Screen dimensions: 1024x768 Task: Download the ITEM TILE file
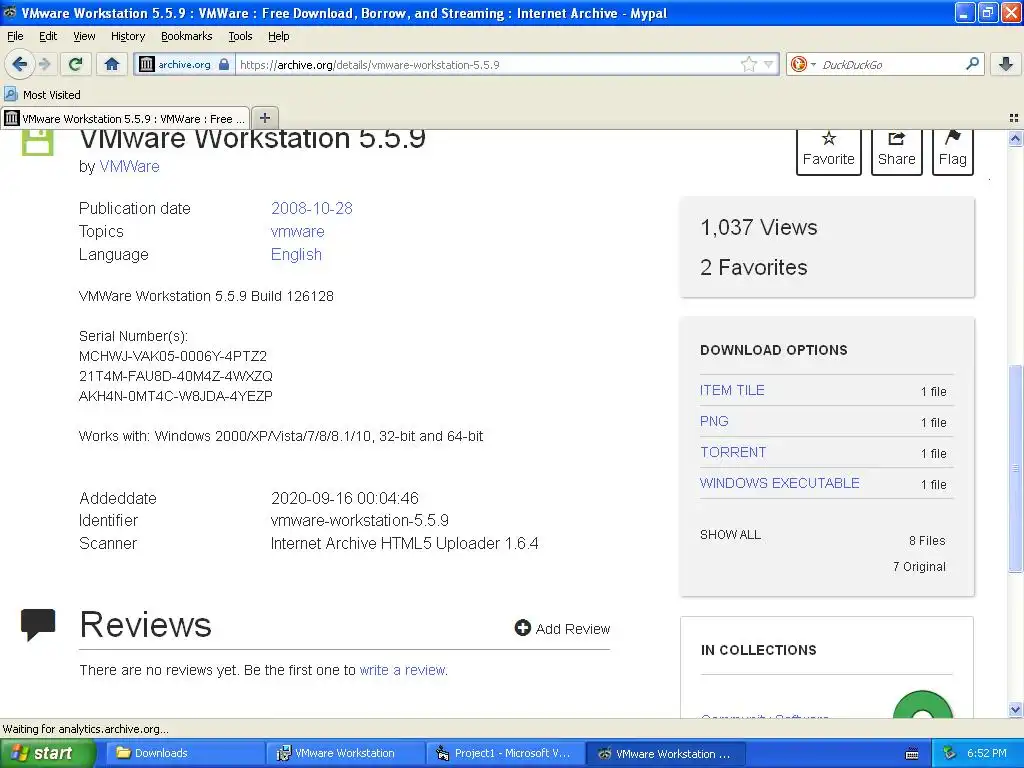pyautogui.click(x=731, y=390)
